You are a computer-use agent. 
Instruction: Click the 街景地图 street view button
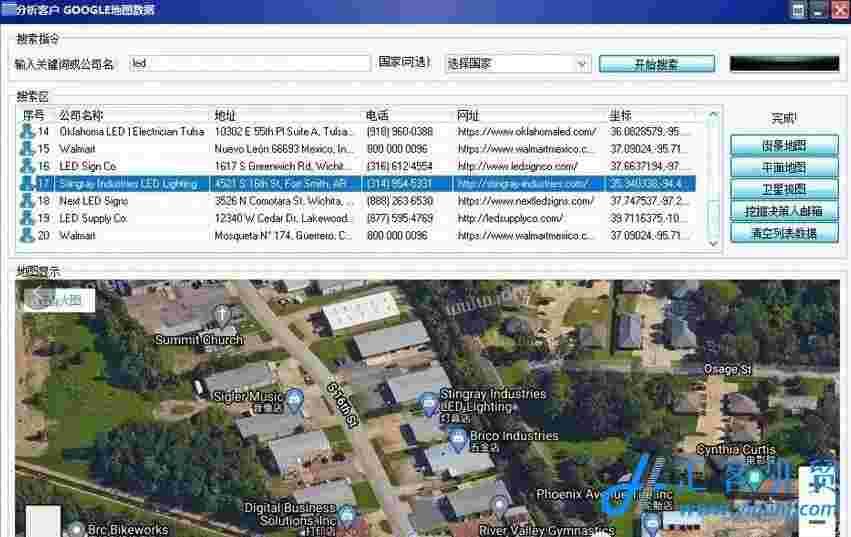click(784, 146)
